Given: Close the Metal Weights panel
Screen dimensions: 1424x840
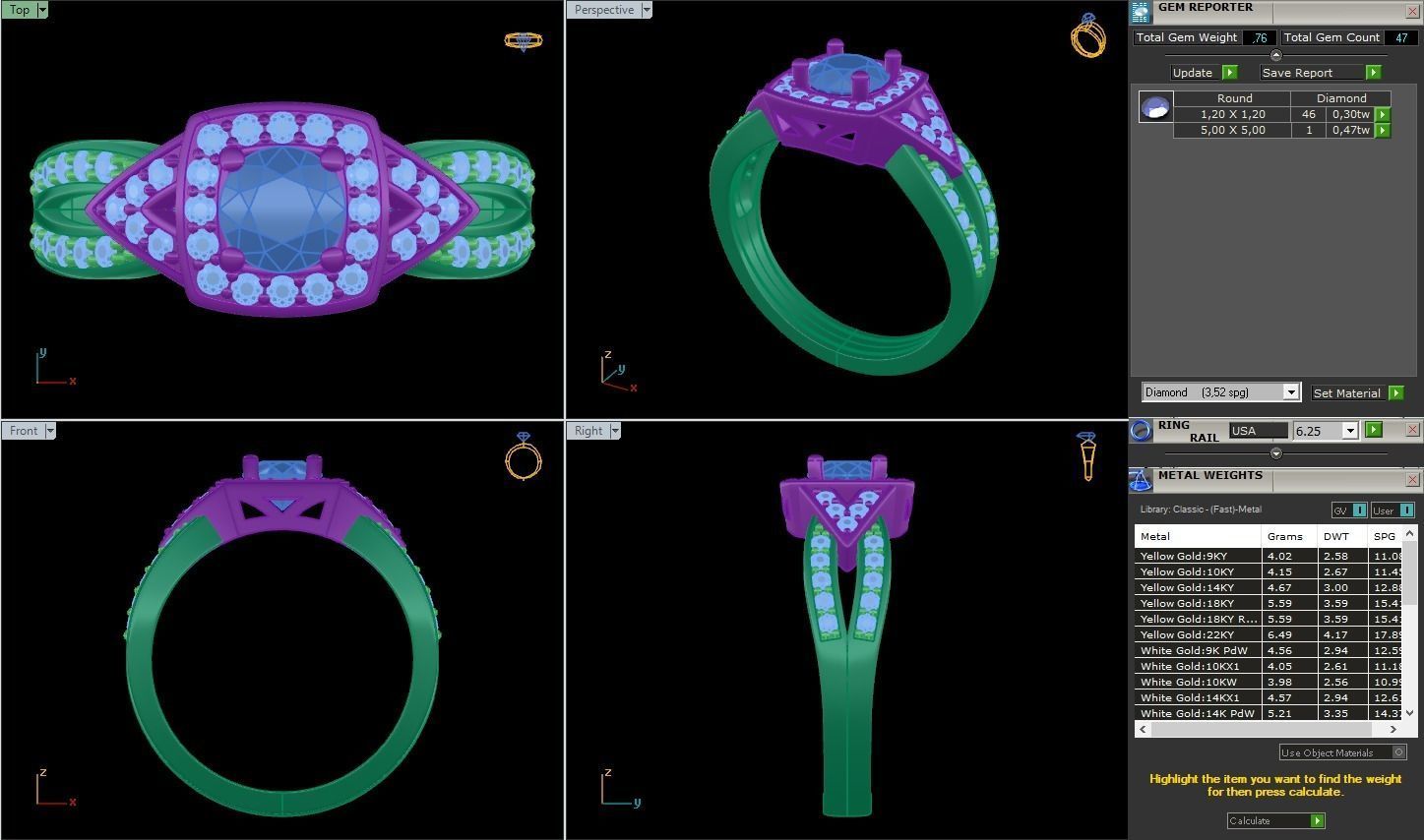Looking at the screenshot, I should (1412, 480).
